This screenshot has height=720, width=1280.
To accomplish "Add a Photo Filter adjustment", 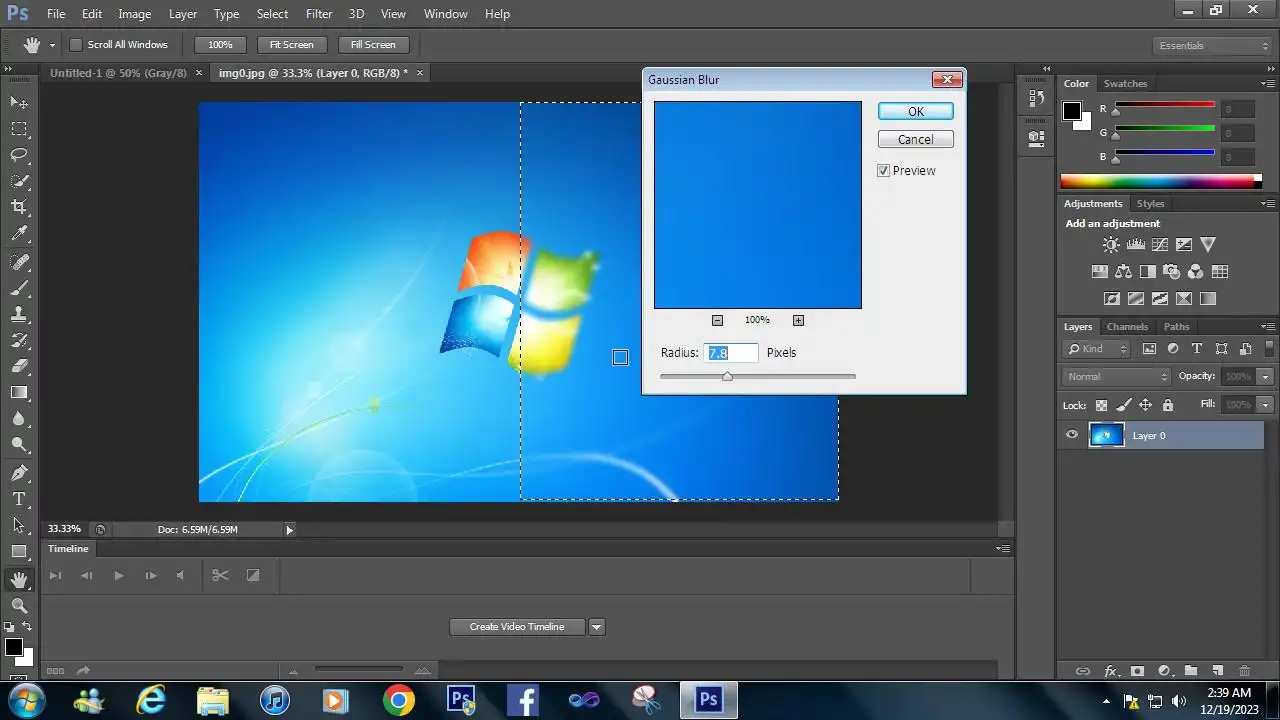I will (1172, 271).
